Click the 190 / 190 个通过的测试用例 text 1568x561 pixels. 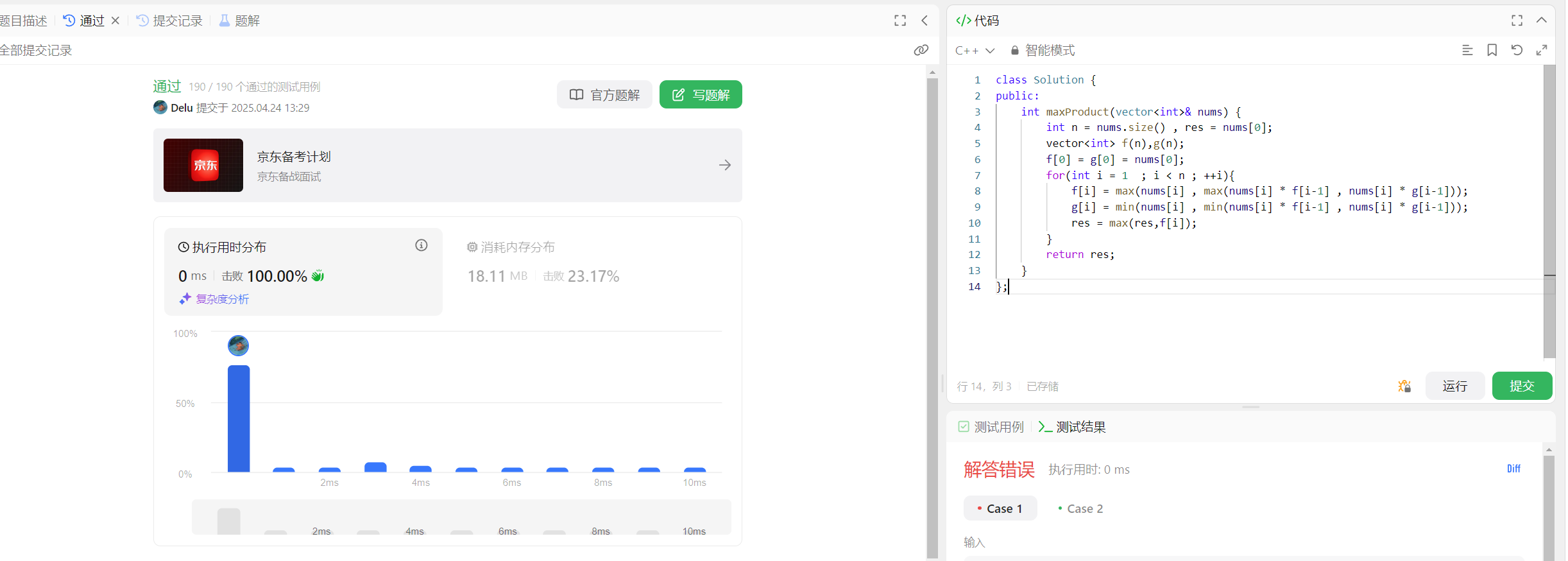(254, 87)
